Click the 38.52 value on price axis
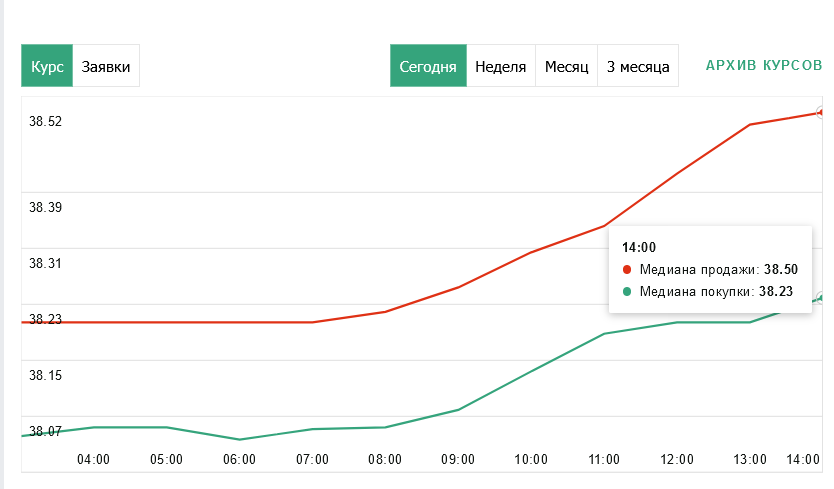The image size is (834, 489). click(x=45, y=122)
